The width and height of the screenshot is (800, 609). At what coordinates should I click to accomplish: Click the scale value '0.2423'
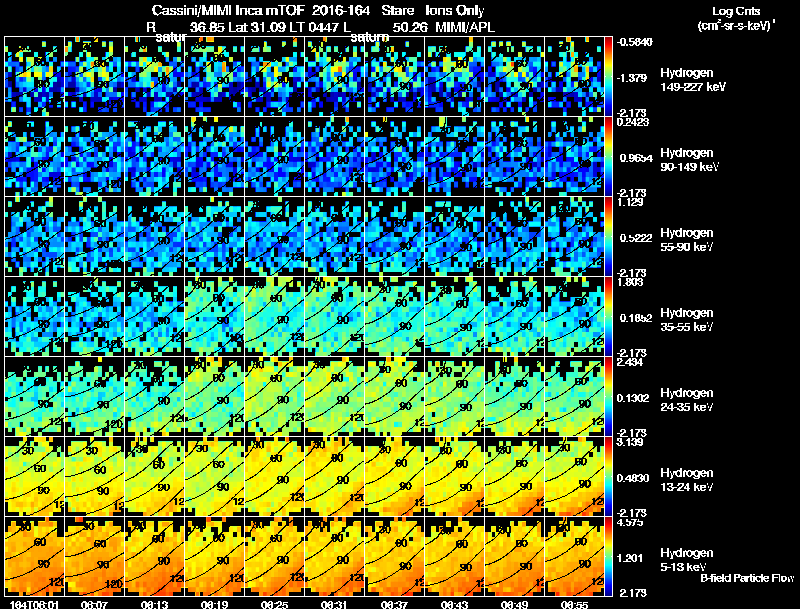click(x=633, y=122)
